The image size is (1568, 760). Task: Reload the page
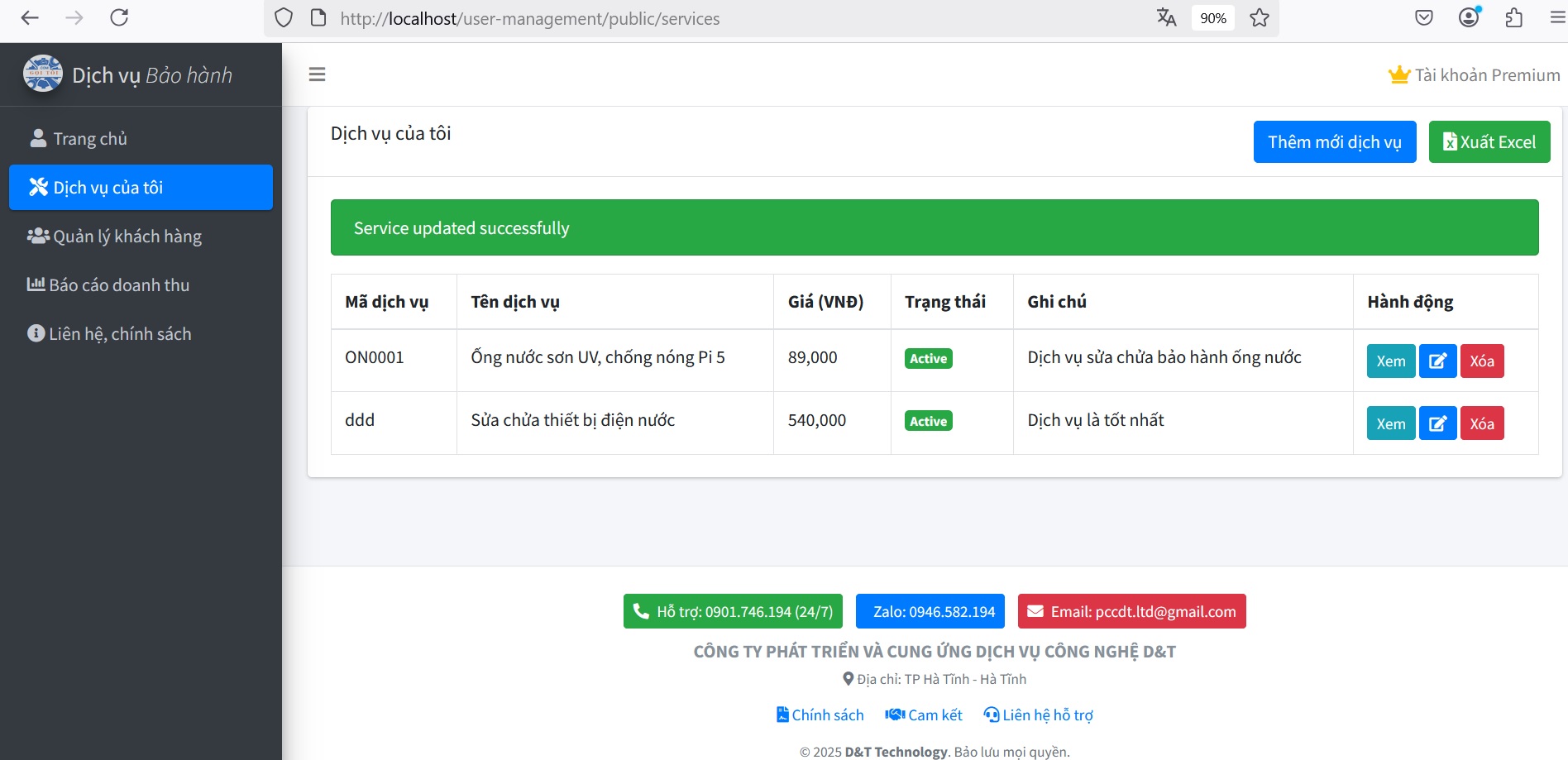click(119, 18)
